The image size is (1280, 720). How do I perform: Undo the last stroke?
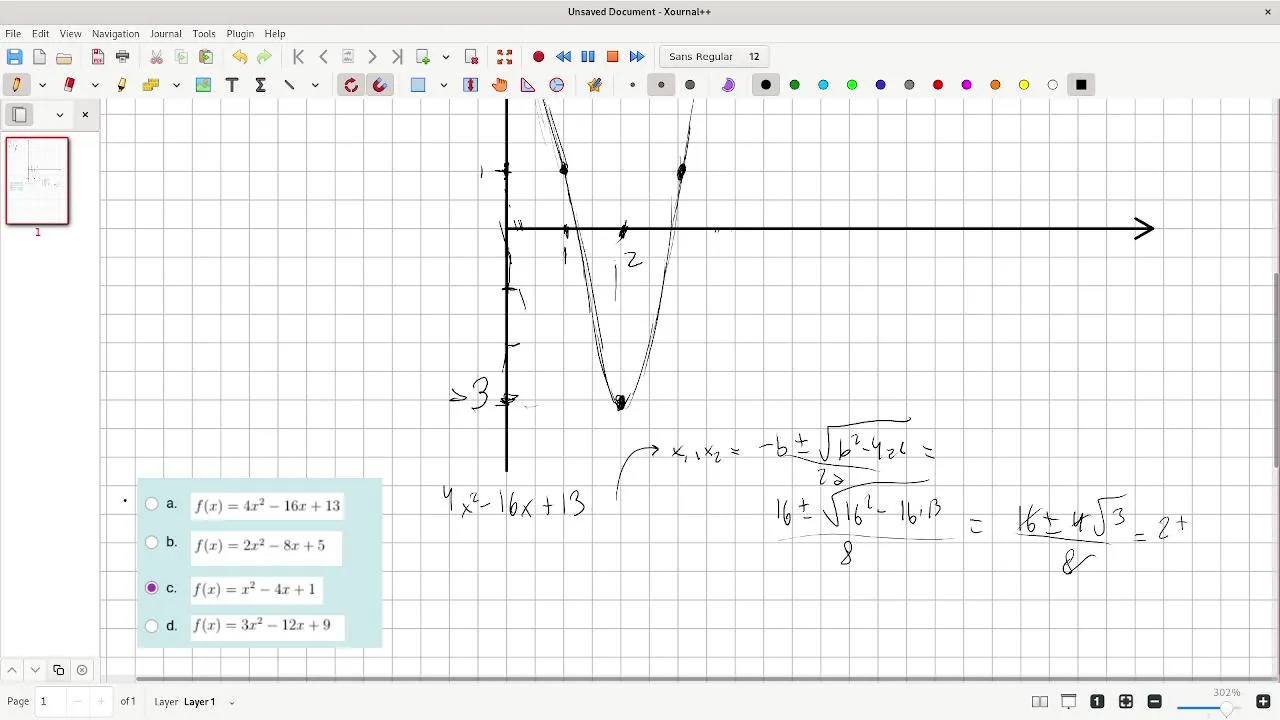[240, 57]
